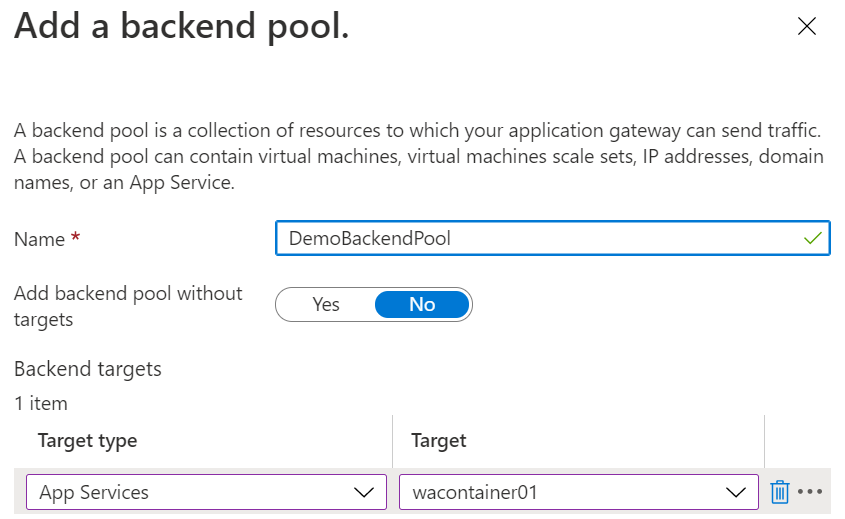Click the green validation checkmark in Name field
This screenshot has height=519, width=845.
pyautogui.click(x=812, y=239)
